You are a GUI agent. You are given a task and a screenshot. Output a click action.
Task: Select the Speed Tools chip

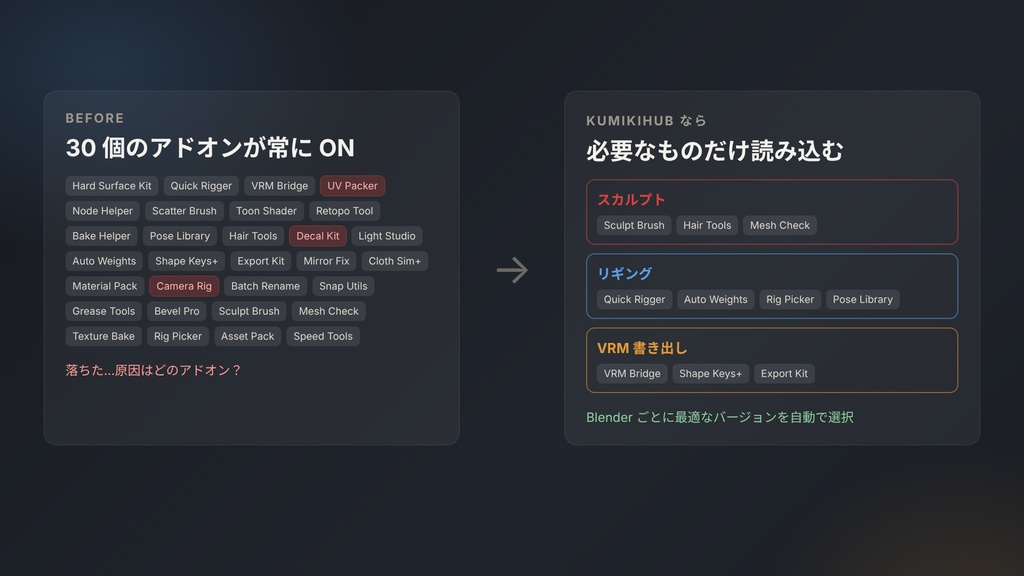pyautogui.click(x=323, y=336)
